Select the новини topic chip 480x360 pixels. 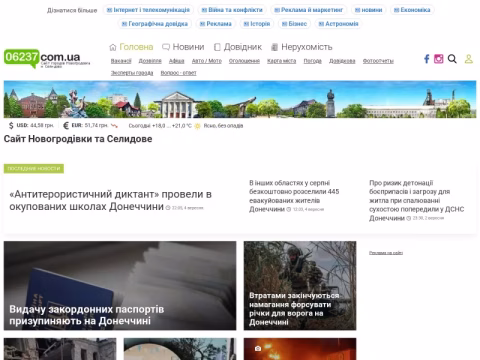pyautogui.click(x=368, y=10)
